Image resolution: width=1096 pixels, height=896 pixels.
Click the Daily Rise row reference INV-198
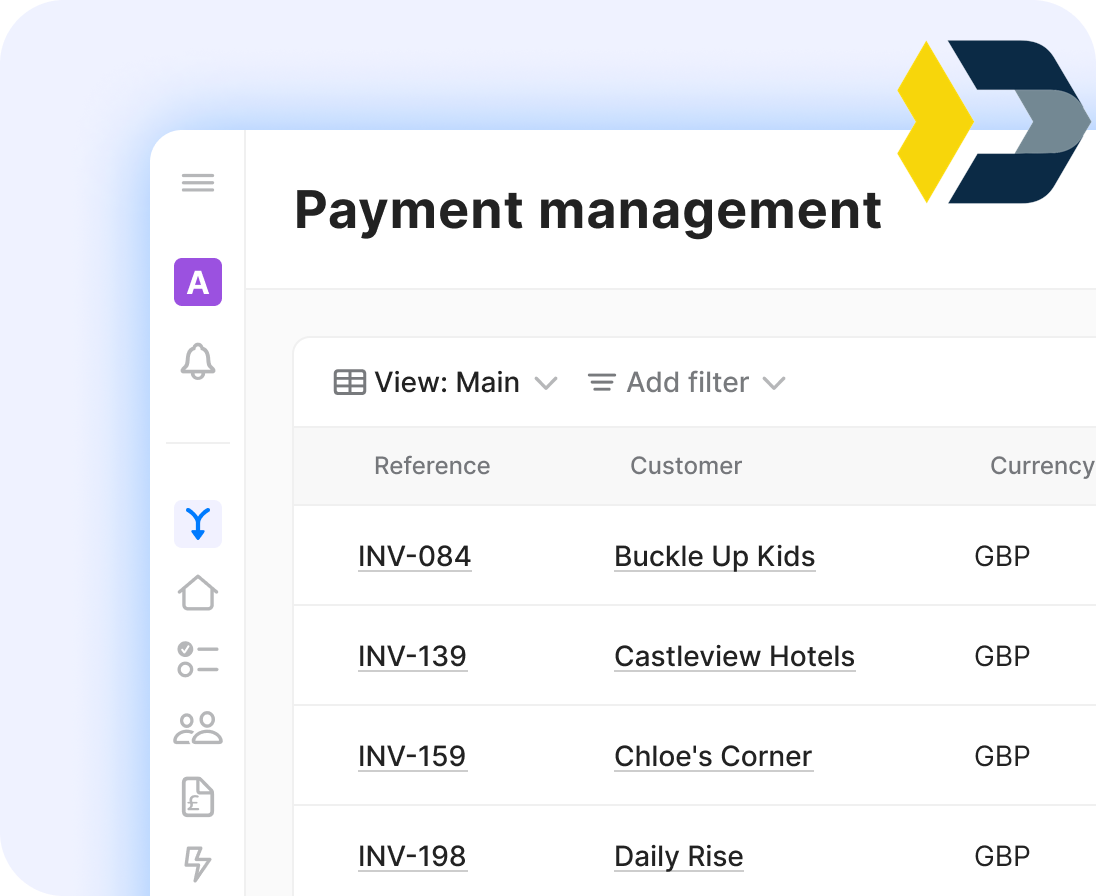(412, 856)
